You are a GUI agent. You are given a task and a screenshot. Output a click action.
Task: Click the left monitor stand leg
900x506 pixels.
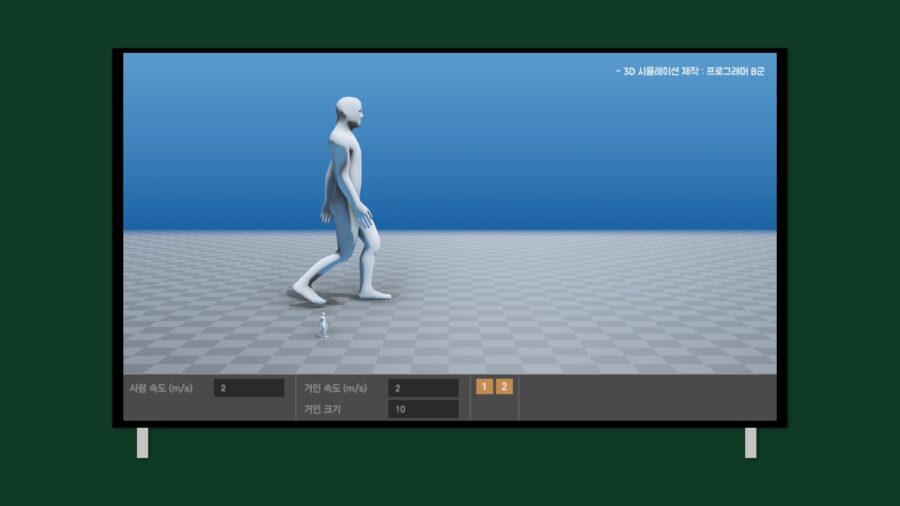point(142,443)
